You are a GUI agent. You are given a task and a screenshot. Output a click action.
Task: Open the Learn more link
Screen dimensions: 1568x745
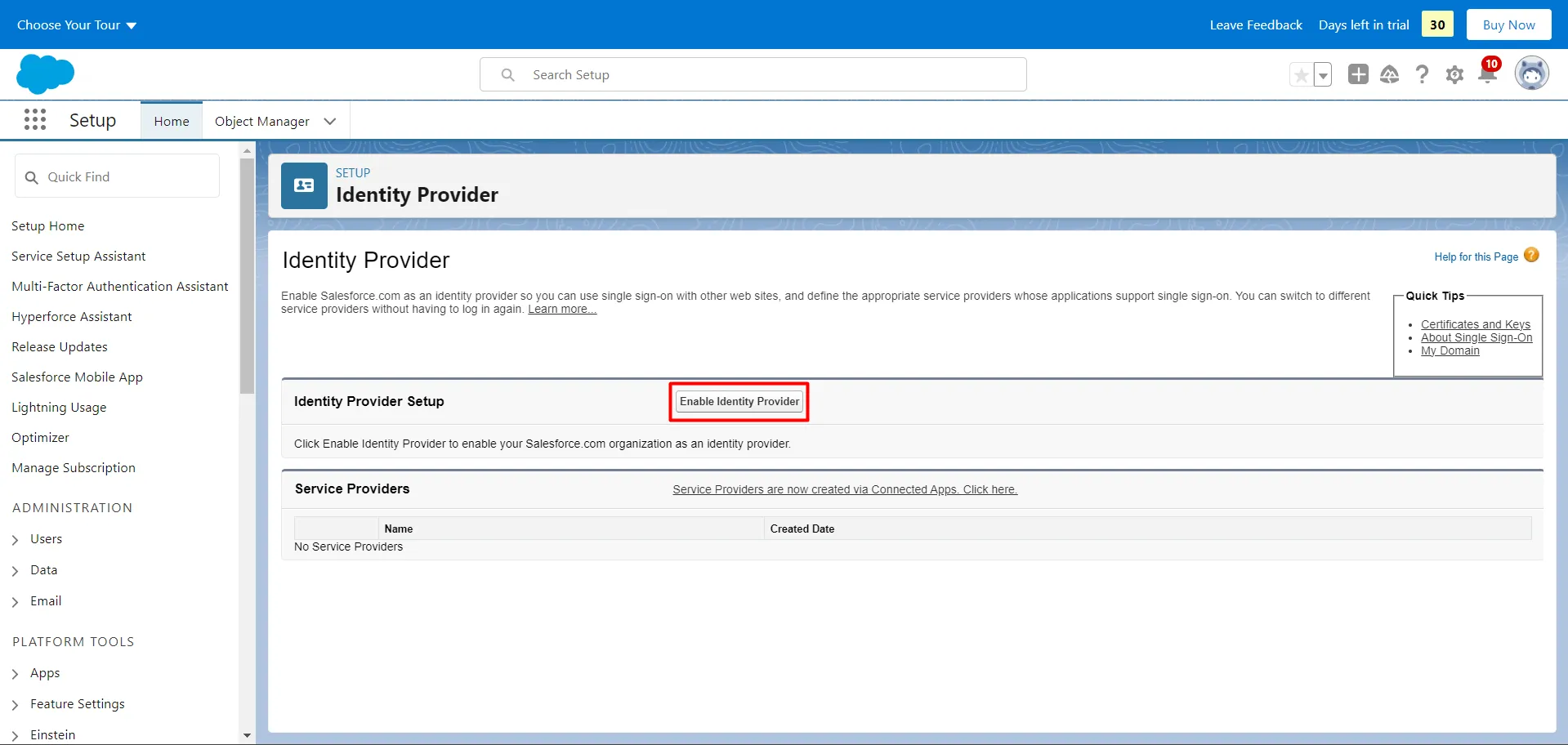pyautogui.click(x=562, y=310)
